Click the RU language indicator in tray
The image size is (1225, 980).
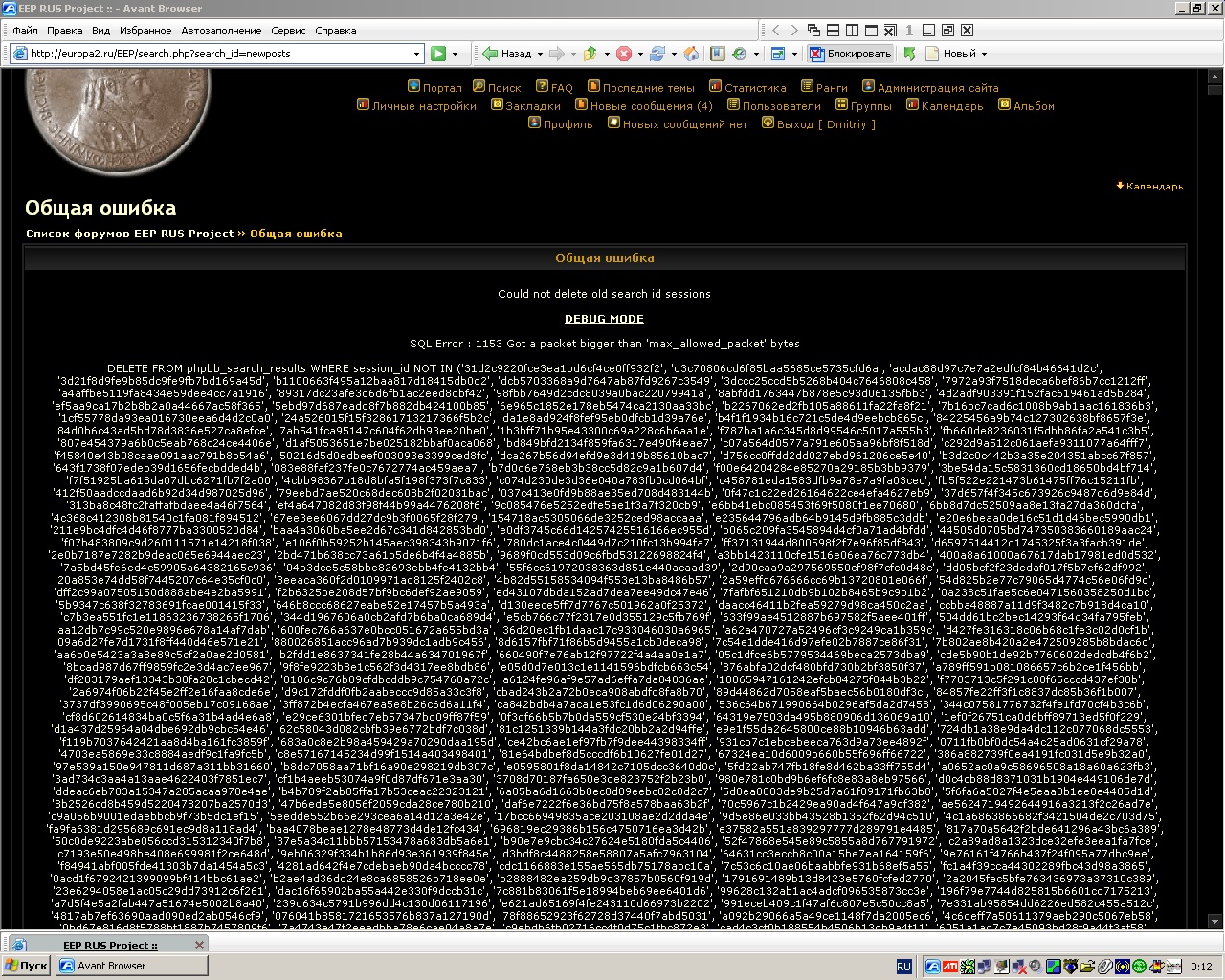(x=903, y=967)
